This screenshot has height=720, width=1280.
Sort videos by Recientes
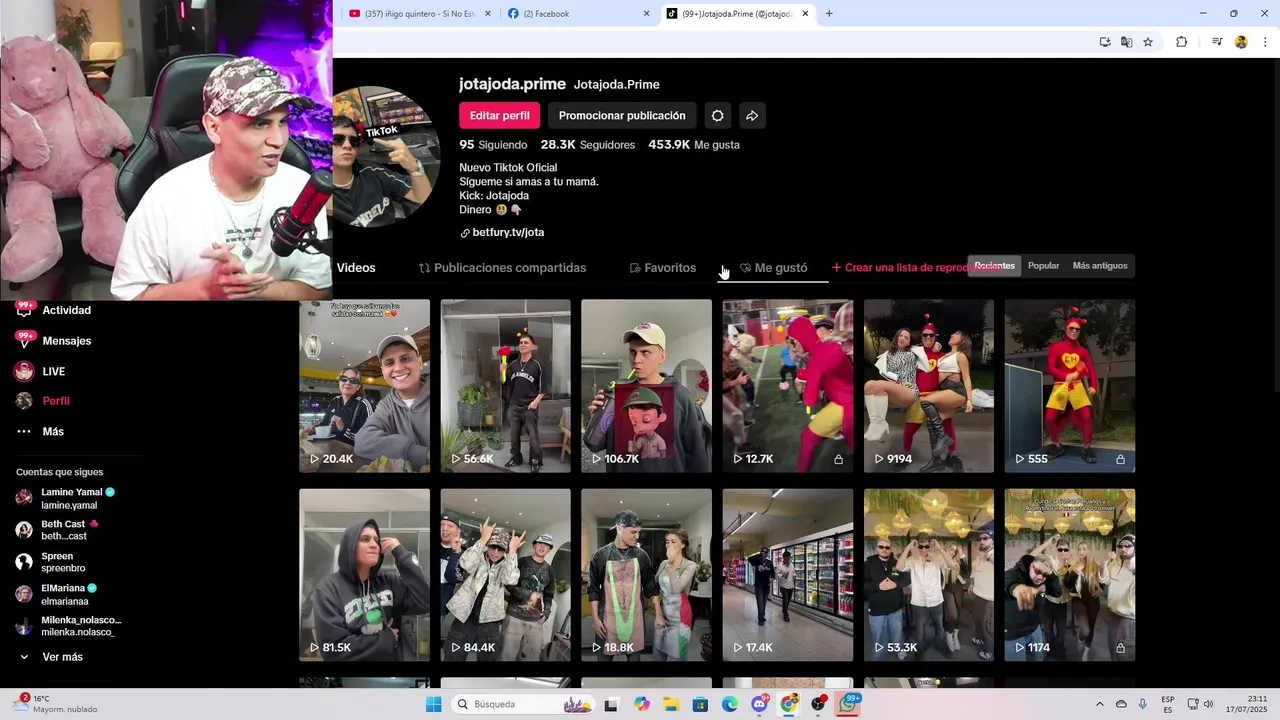[994, 266]
